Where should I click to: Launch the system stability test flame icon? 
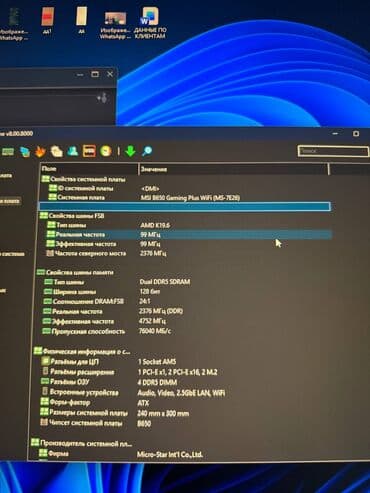[x=40, y=152]
